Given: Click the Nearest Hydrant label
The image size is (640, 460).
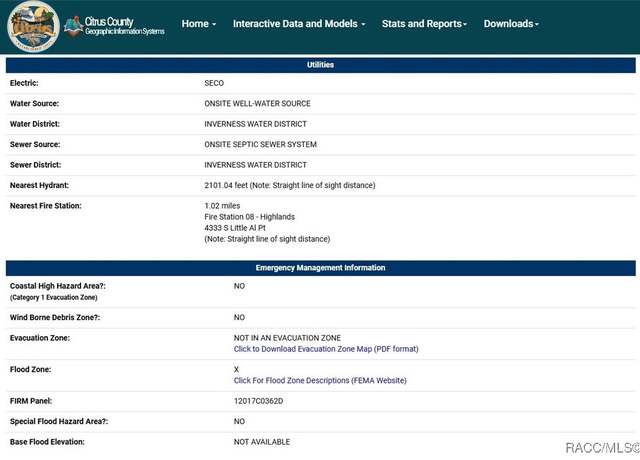Looking at the screenshot, I should [39, 185].
